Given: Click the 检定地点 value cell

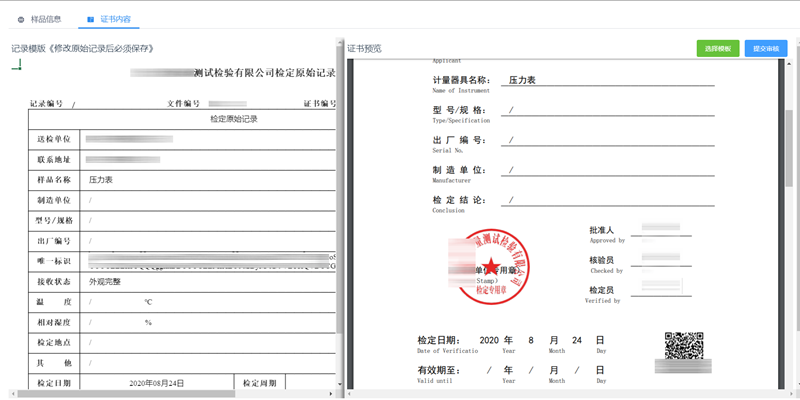Looking at the screenshot, I should click(x=208, y=343).
